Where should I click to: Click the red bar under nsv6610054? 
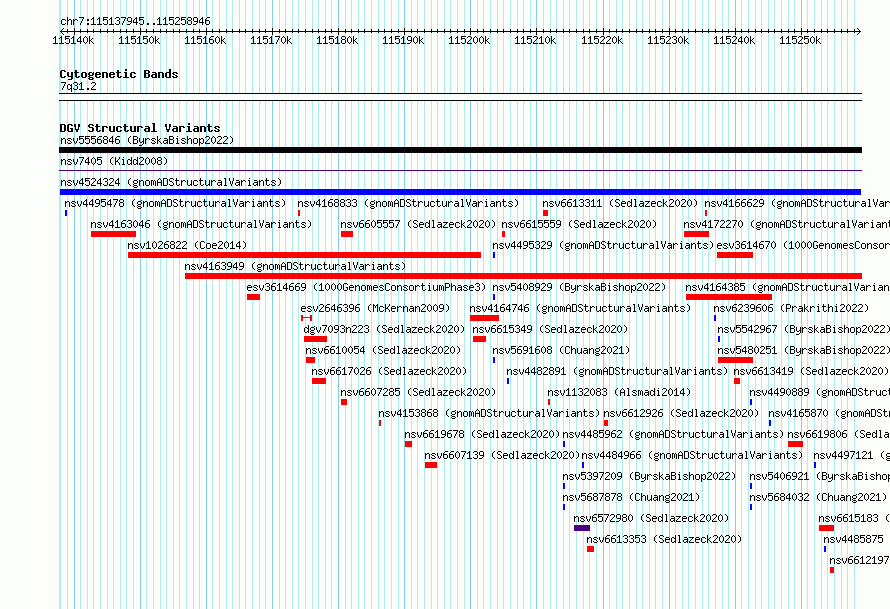pos(310,360)
